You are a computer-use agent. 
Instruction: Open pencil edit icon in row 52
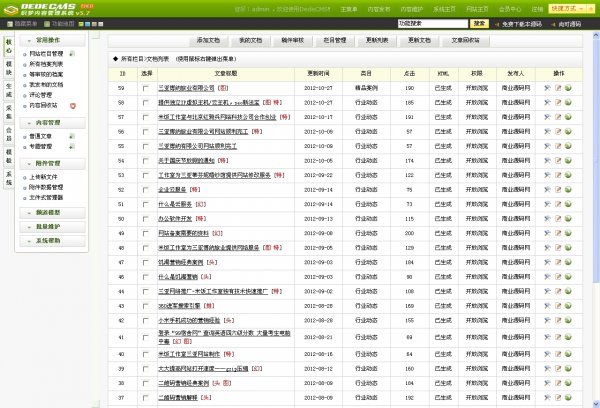(x=558, y=190)
